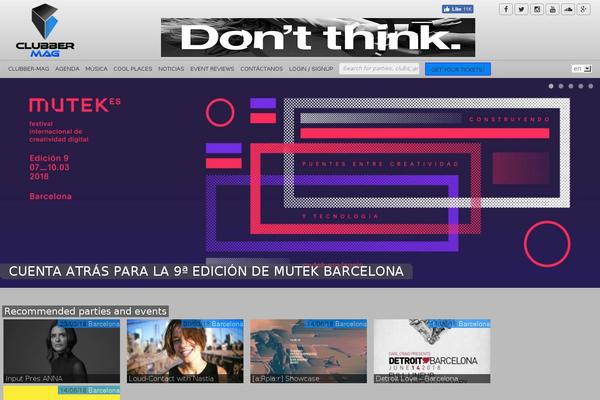600x400 pixels.
Task: Click the Facebook Like button
Action: [458, 9]
